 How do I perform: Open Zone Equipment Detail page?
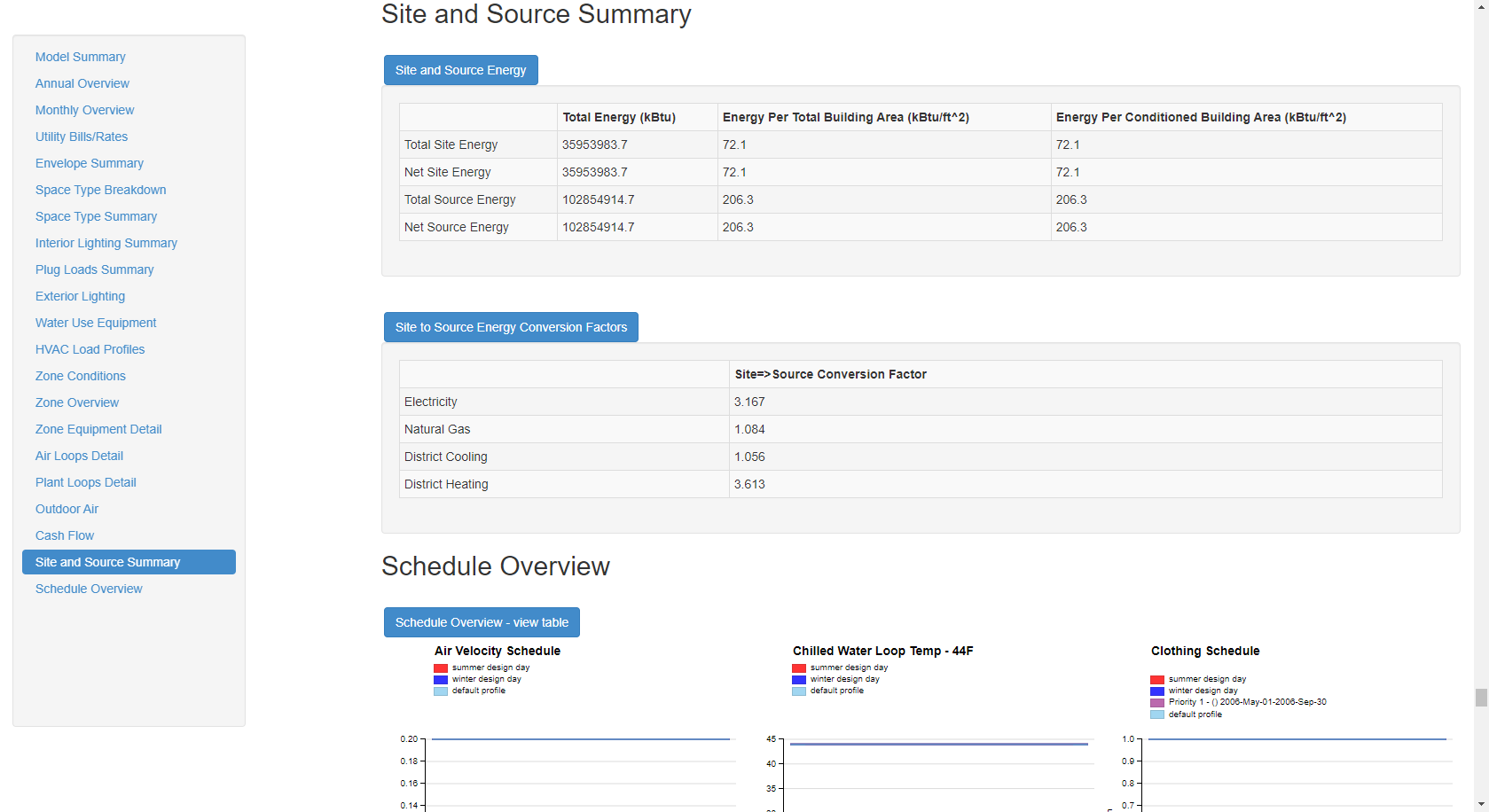[x=98, y=429]
